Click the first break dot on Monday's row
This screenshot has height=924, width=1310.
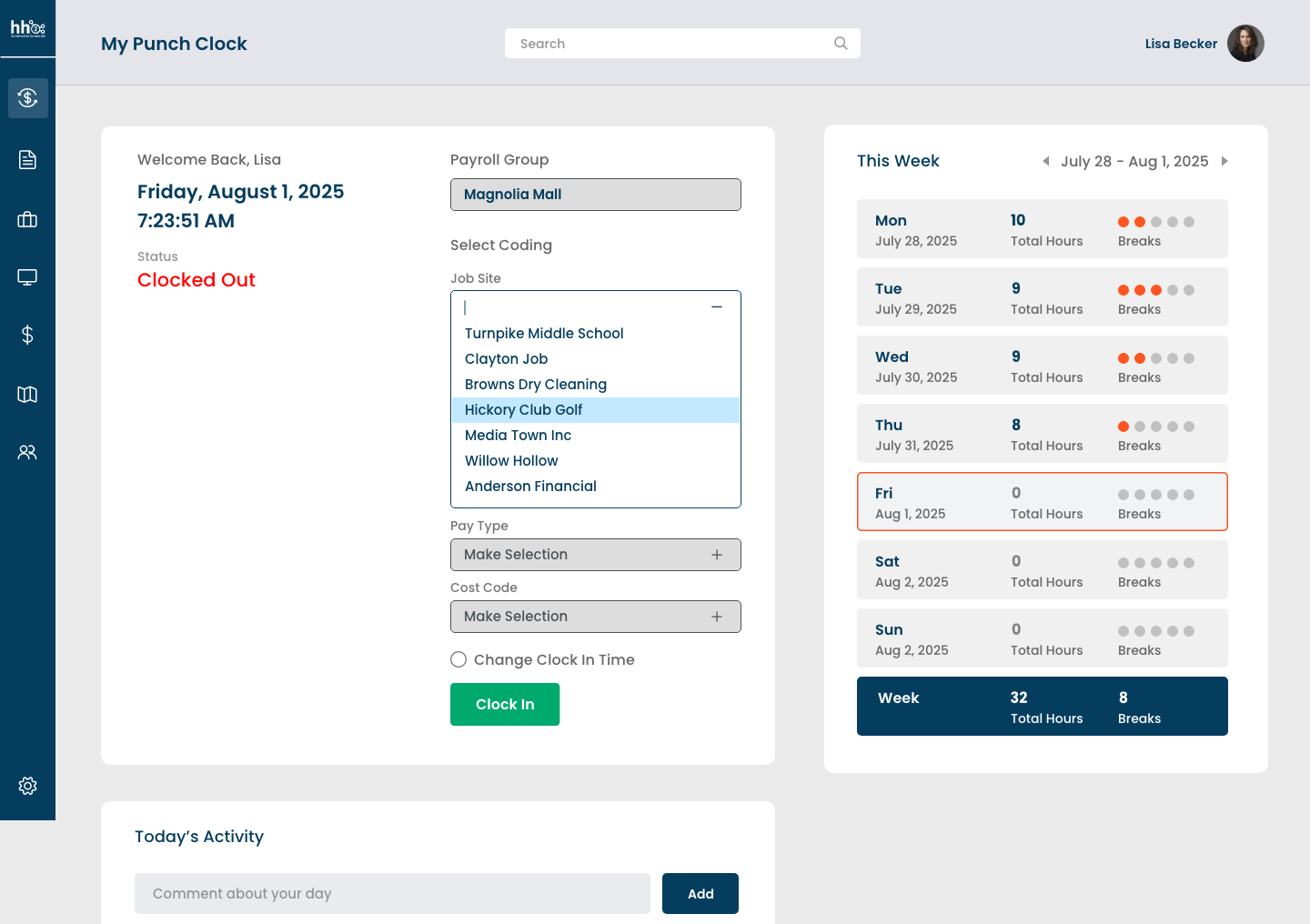click(1123, 221)
